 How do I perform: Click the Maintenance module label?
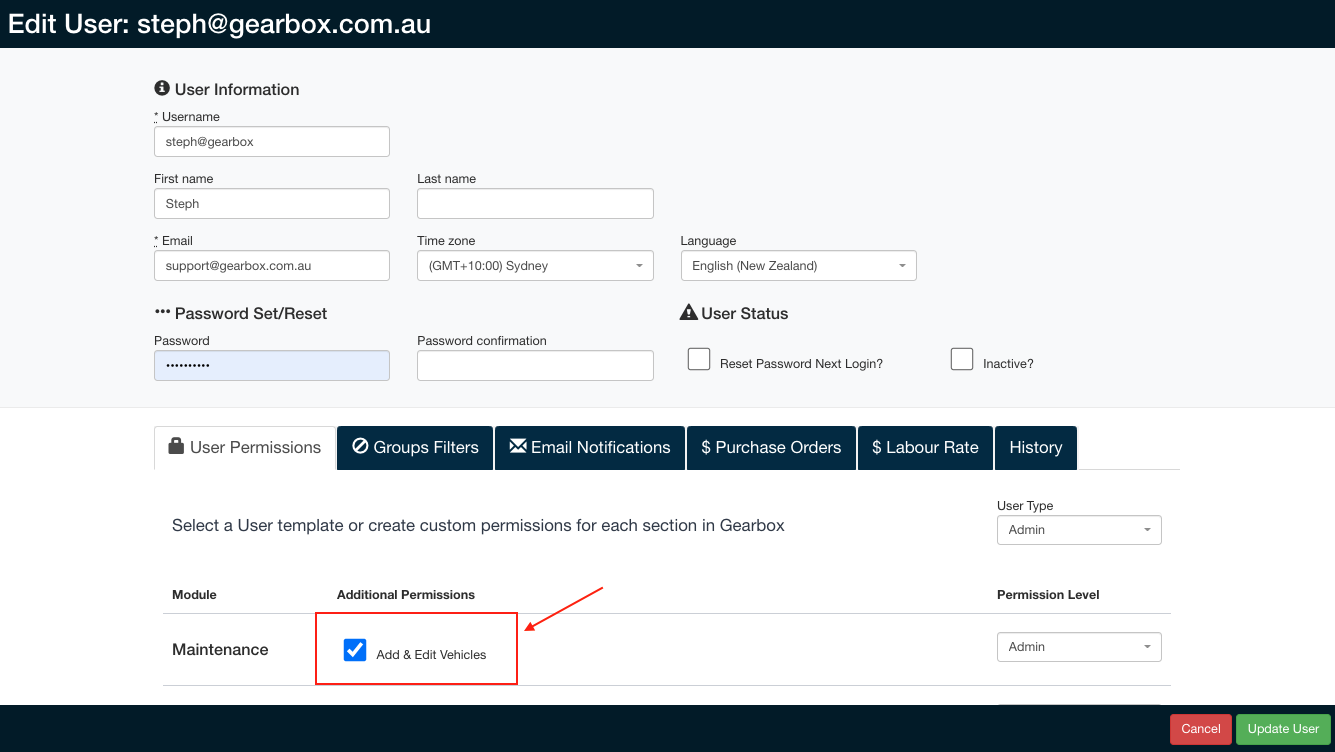point(220,650)
